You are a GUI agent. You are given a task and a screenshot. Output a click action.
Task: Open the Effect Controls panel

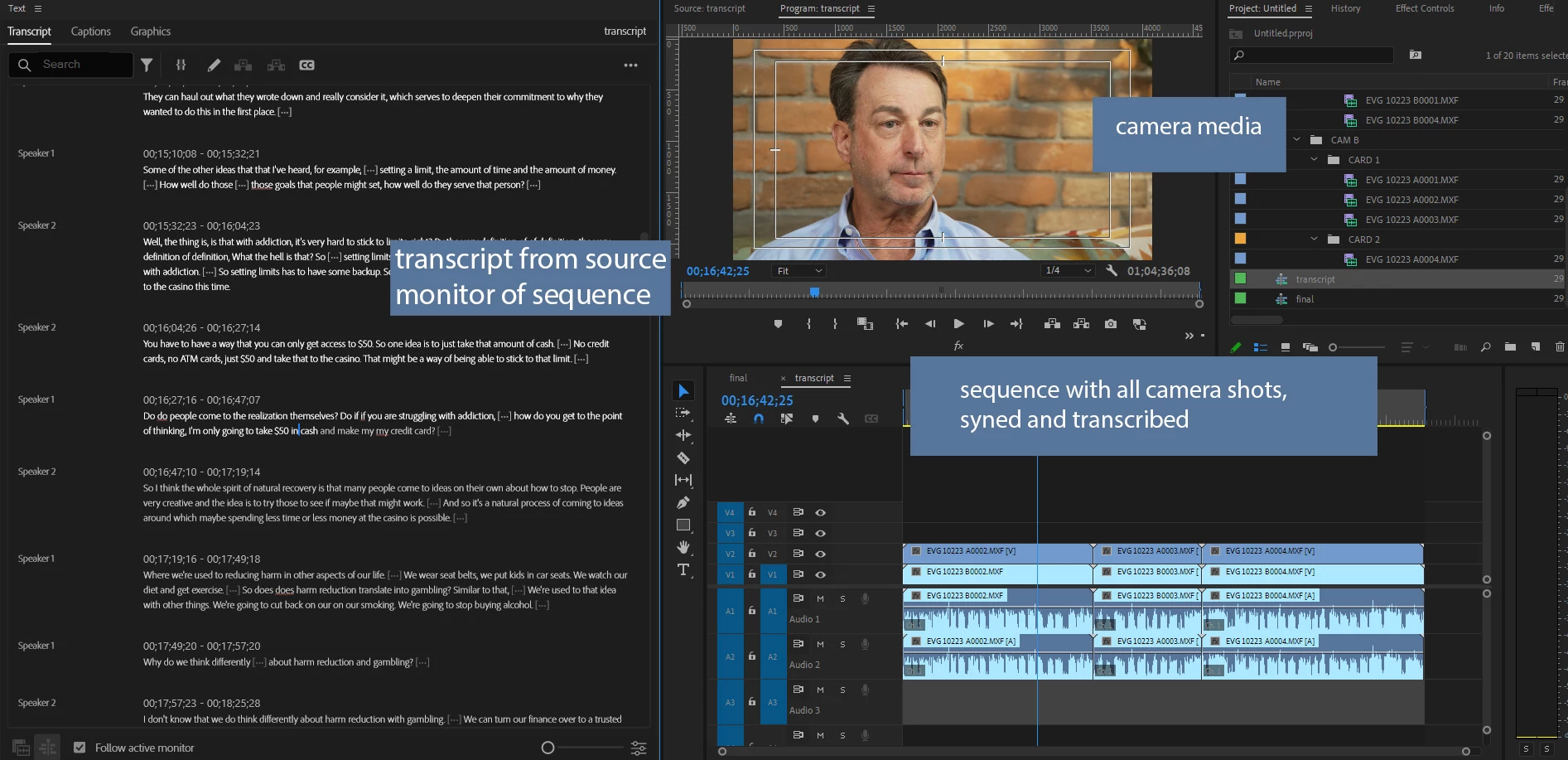tap(1424, 8)
